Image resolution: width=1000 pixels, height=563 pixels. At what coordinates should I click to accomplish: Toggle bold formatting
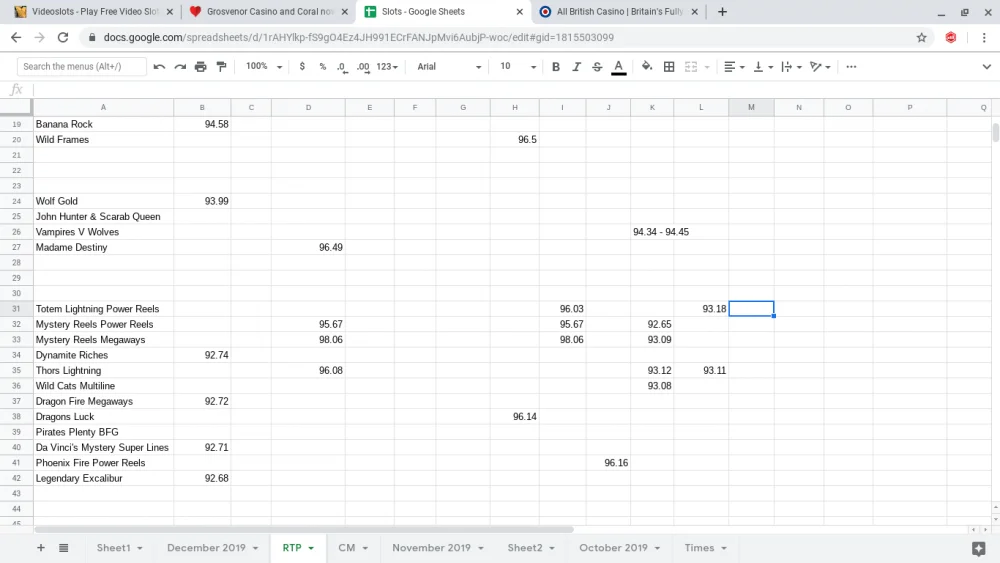[555, 66]
